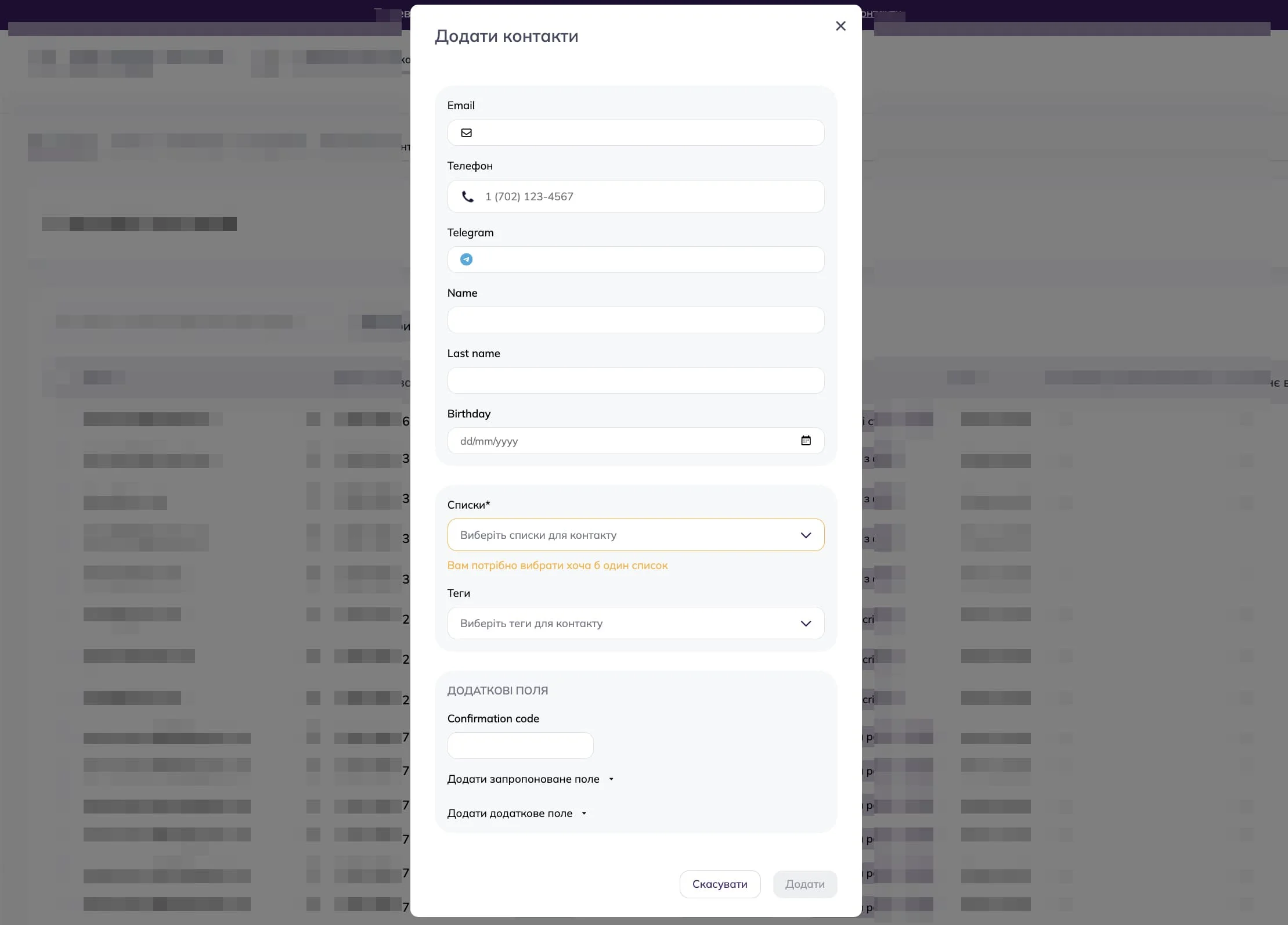Click the Confirmation code input
The width and height of the screenshot is (1288, 925).
pyautogui.click(x=520, y=746)
